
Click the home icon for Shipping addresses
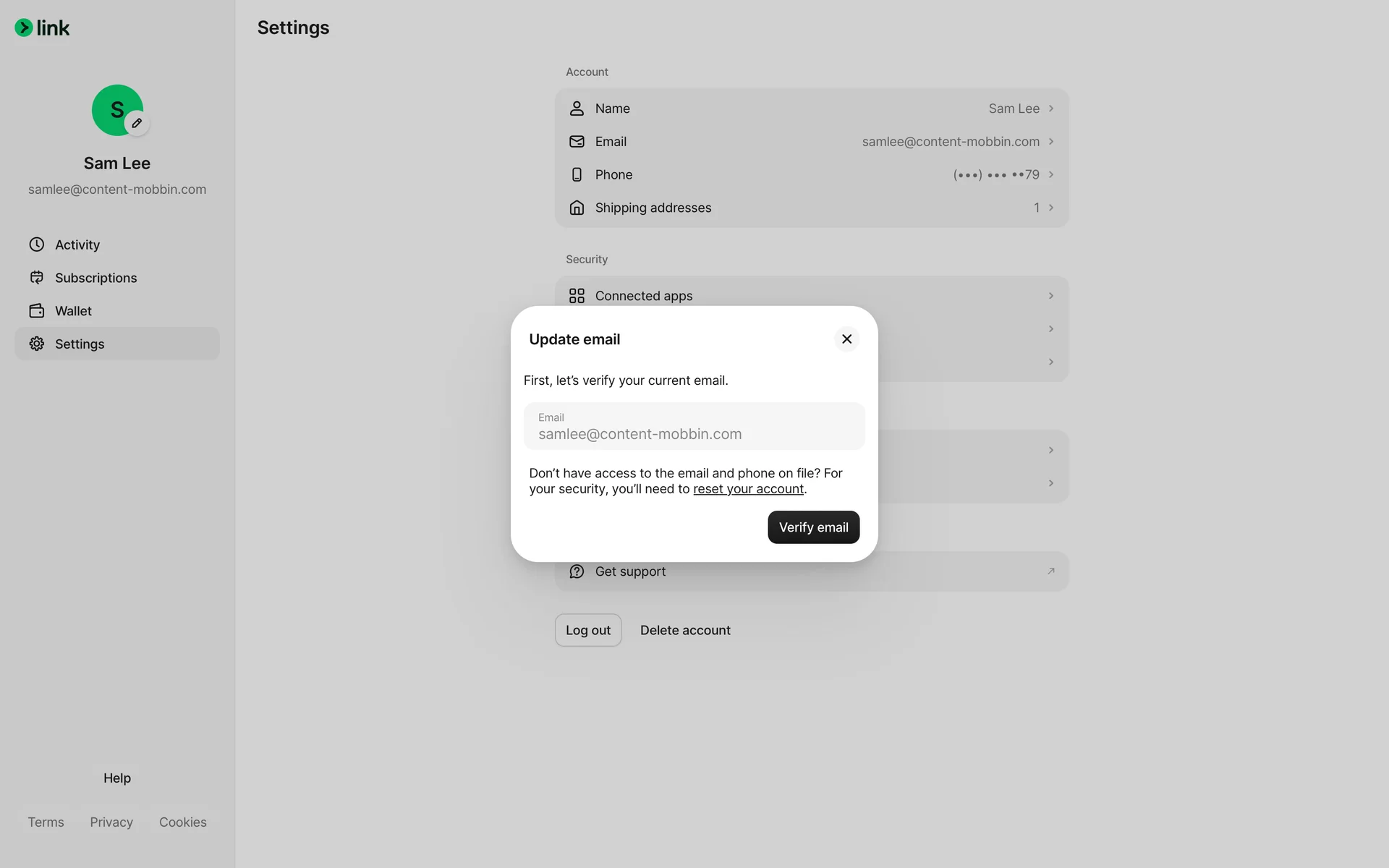pos(577,208)
